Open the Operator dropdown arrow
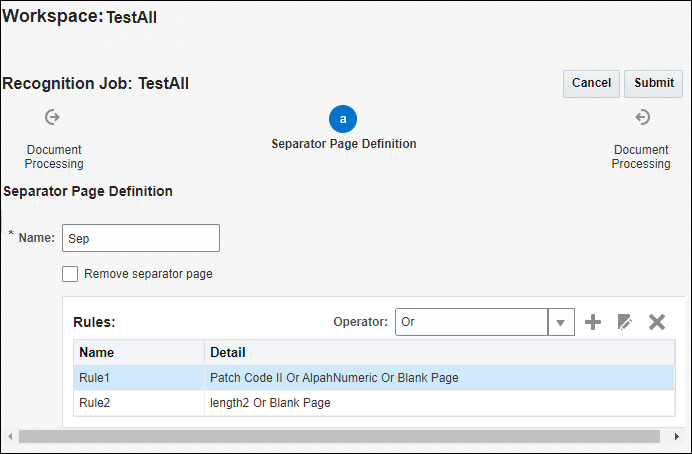The image size is (692, 454). (x=561, y=322)
